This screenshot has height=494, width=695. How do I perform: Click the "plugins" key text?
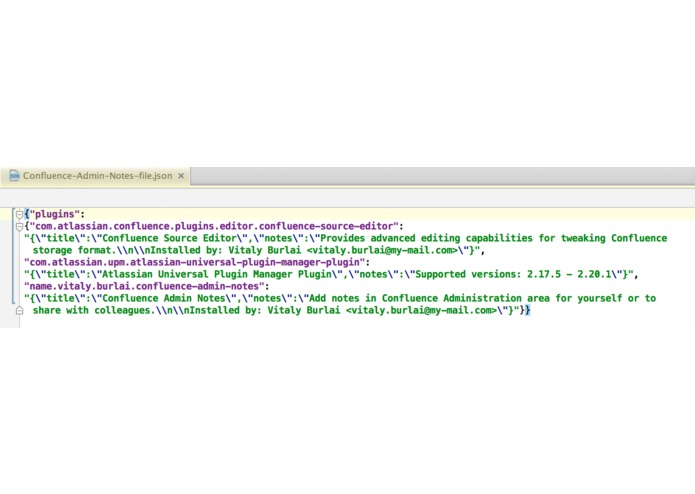coord(55,214)
